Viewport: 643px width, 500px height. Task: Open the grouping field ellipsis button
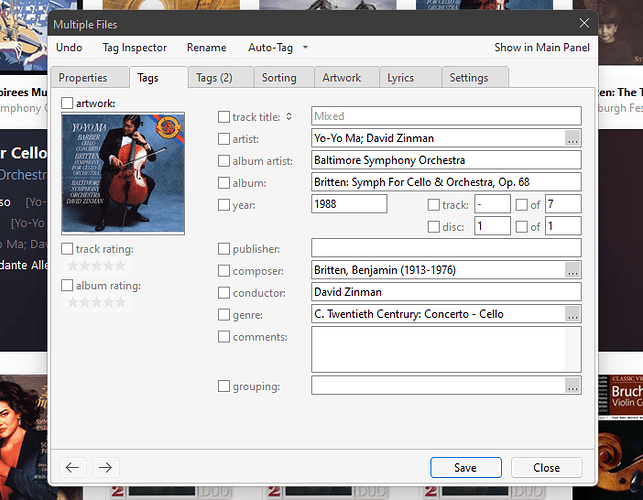[x=572, y=386]
